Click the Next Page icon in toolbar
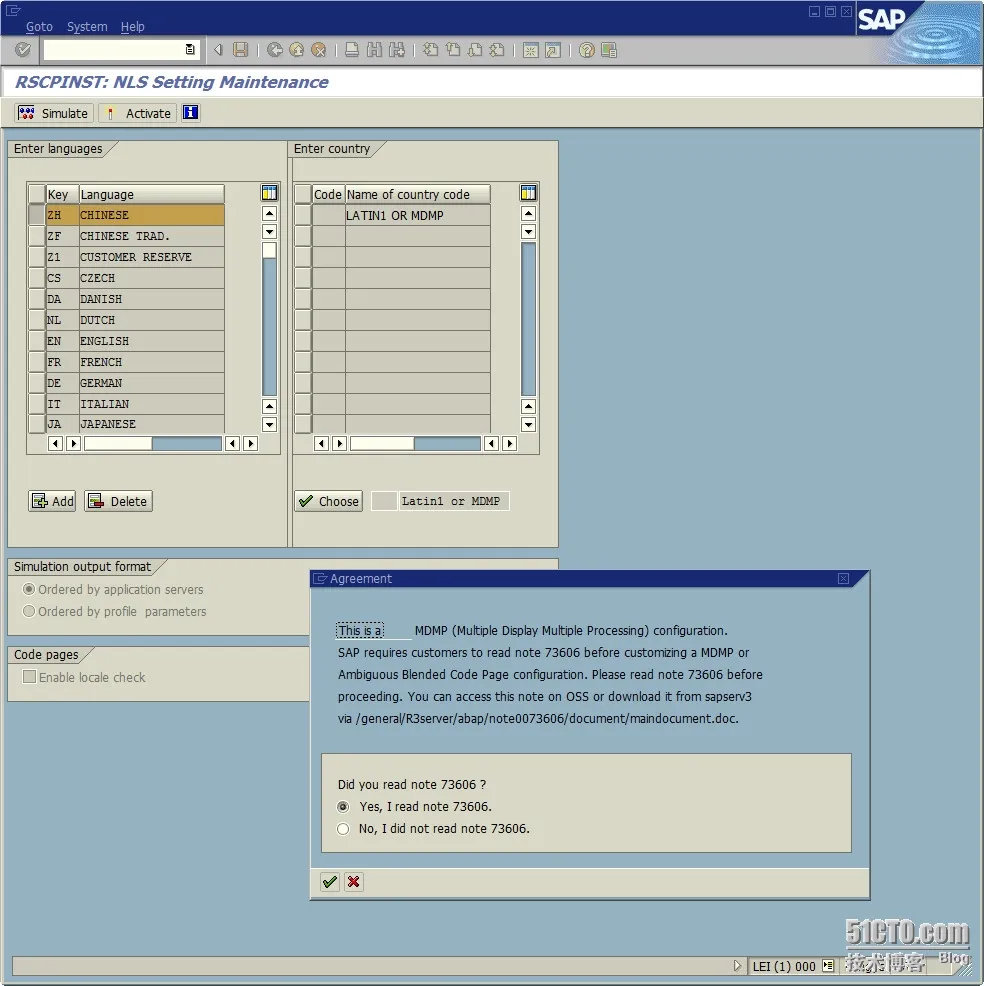This screenshot has width=984, height=986. point(475,50)
